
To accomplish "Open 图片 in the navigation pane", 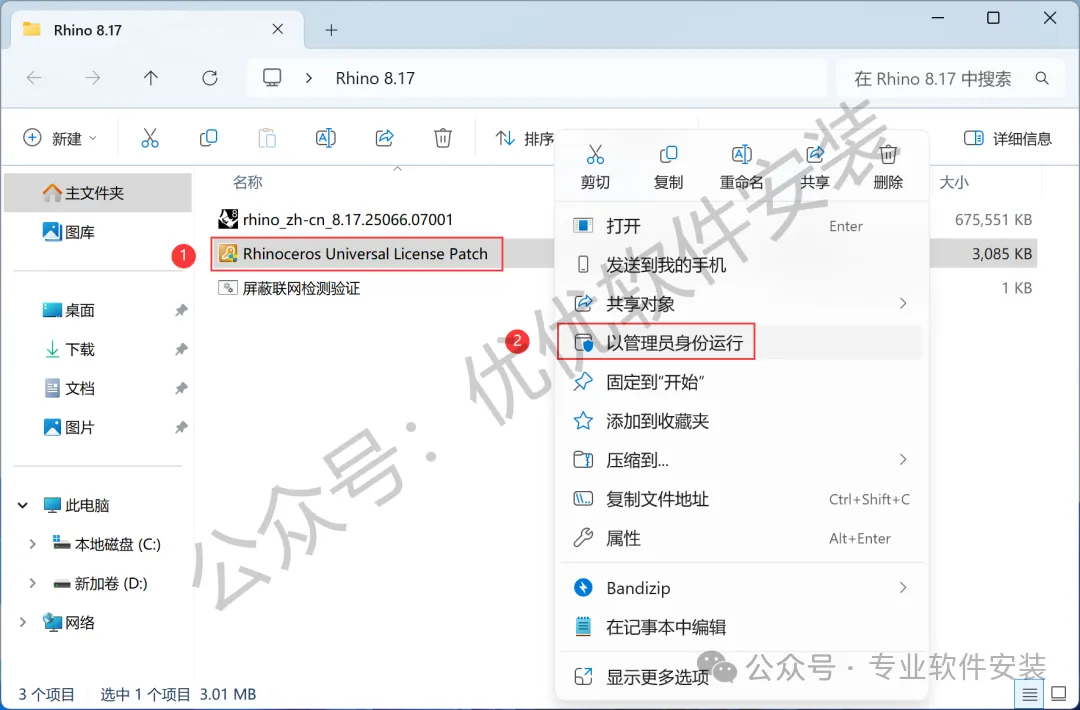I will pos(69,428).
